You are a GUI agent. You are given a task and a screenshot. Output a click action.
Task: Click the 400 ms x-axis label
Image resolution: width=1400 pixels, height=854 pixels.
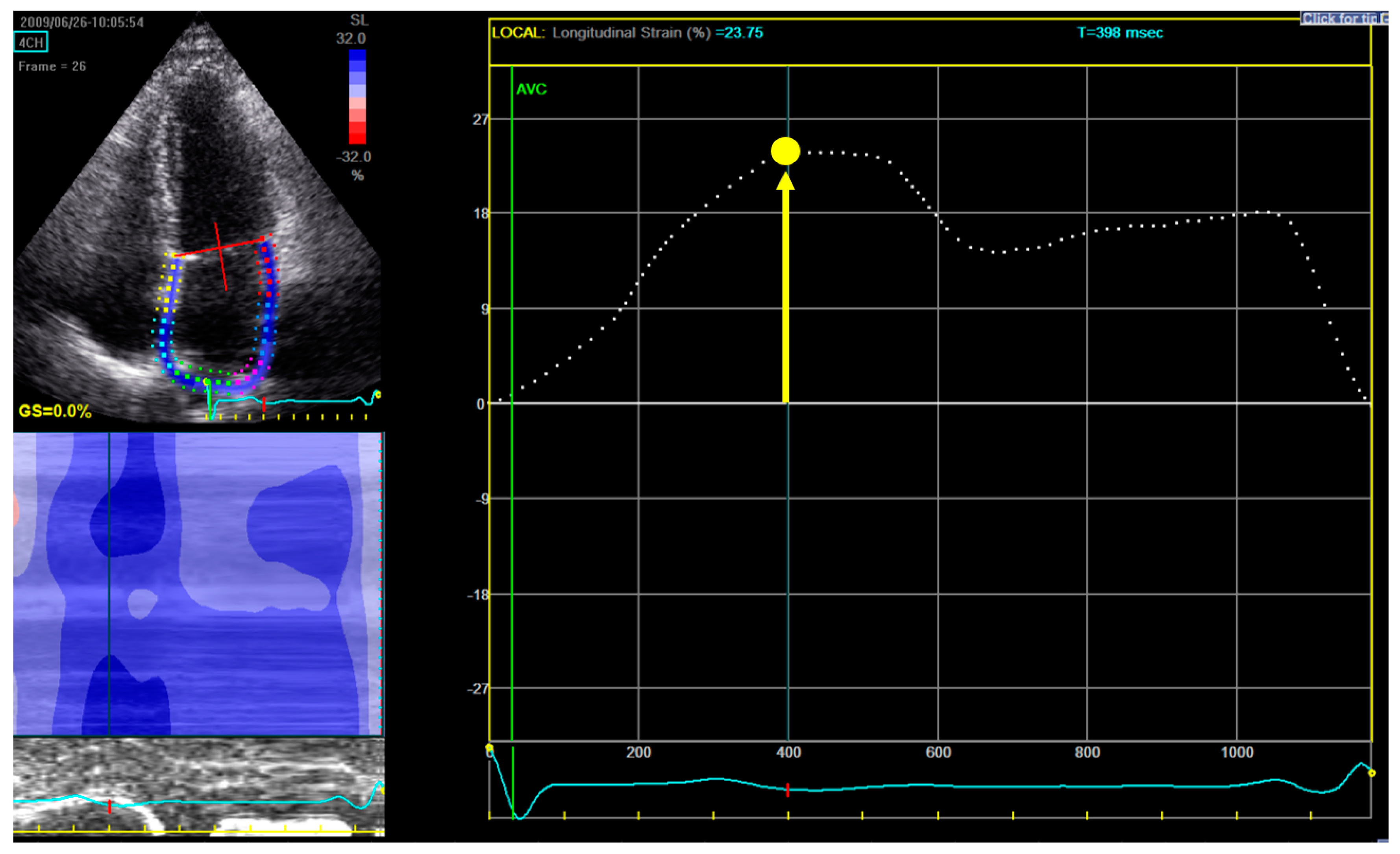click(789, 752)
